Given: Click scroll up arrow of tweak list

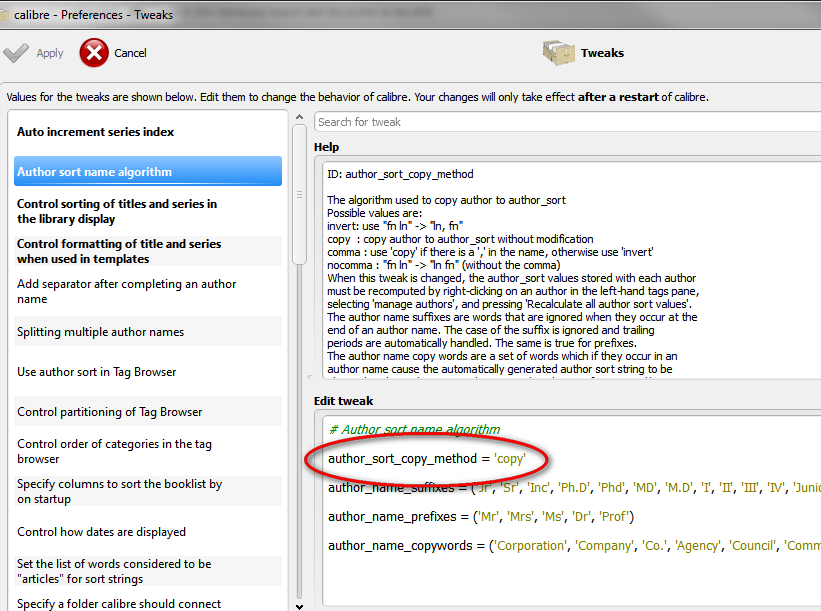Looking at the screenshot, I should (x=299, y=117).
